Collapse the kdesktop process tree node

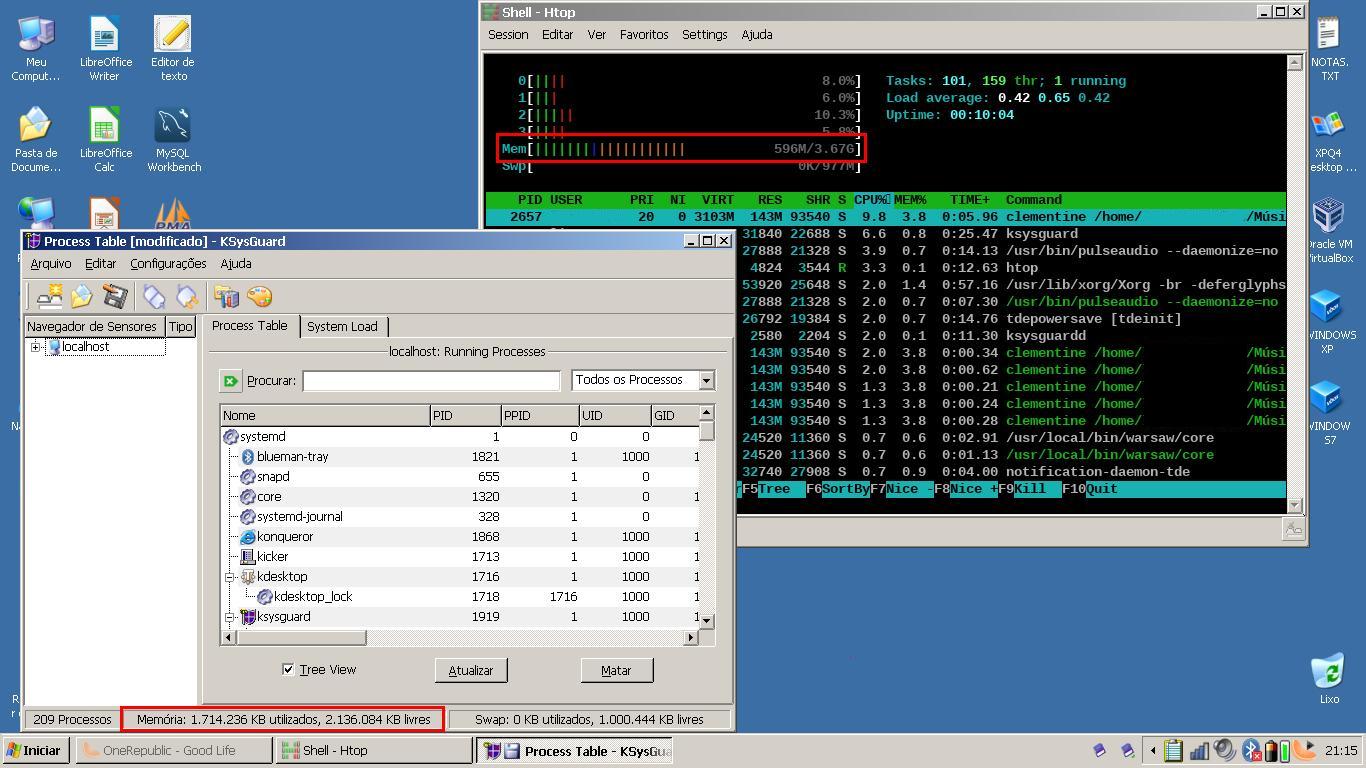pyautogui.click(x=230, y=577)
